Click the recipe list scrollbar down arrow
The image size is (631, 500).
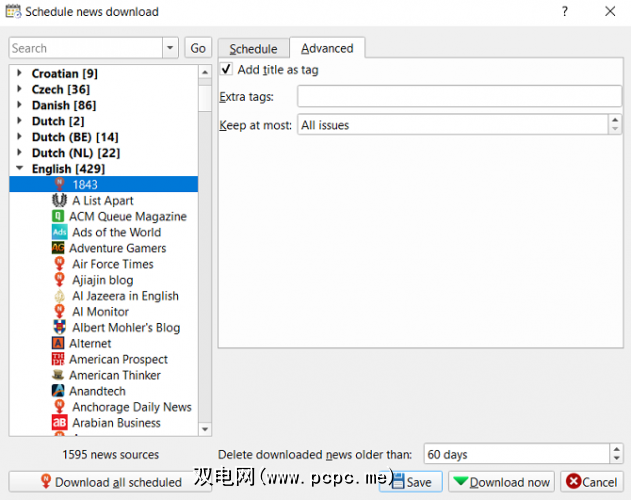205,429
